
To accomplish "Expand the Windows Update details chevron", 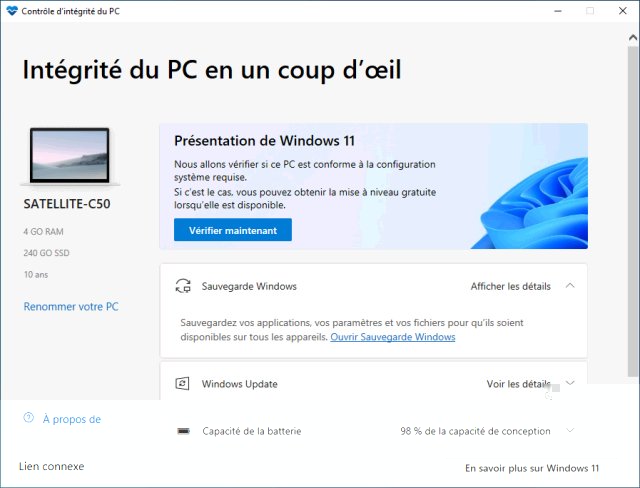I will pyautogui.click(x=570, y=383).
